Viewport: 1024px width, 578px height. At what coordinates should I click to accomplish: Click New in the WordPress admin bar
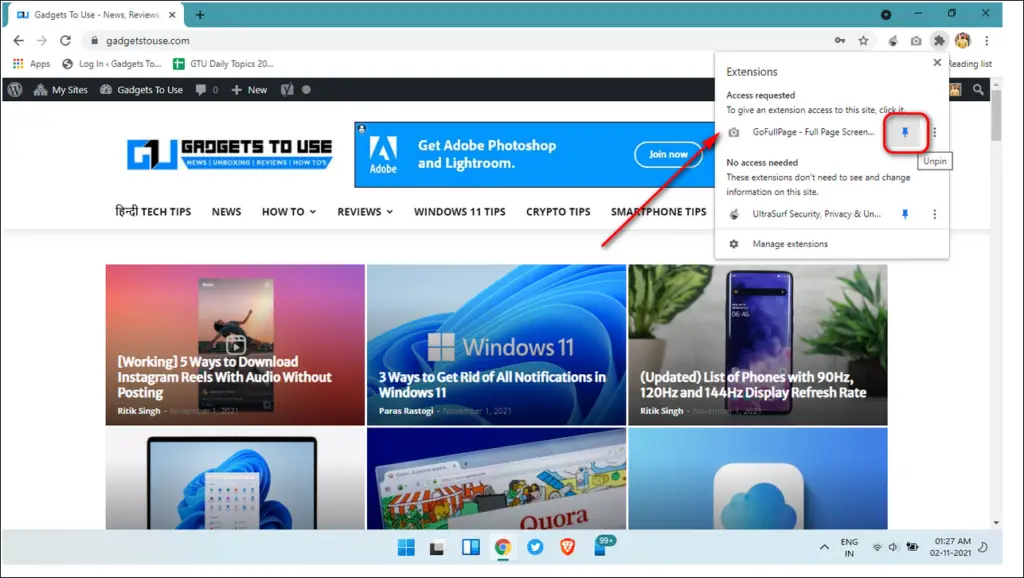[249, 89]
